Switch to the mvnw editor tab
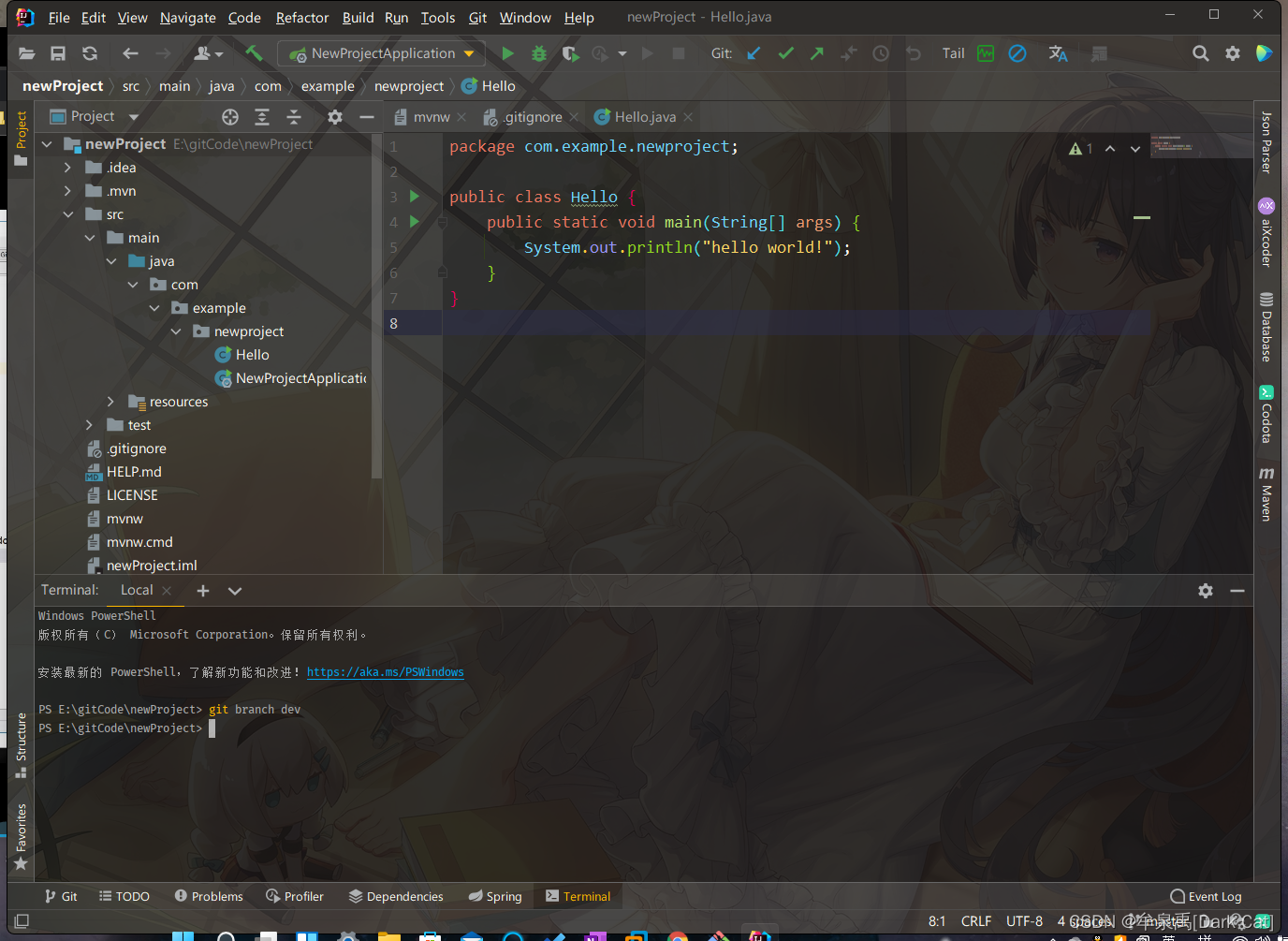This screenshot has width=1288, height=941. click(x=432, y=117)
